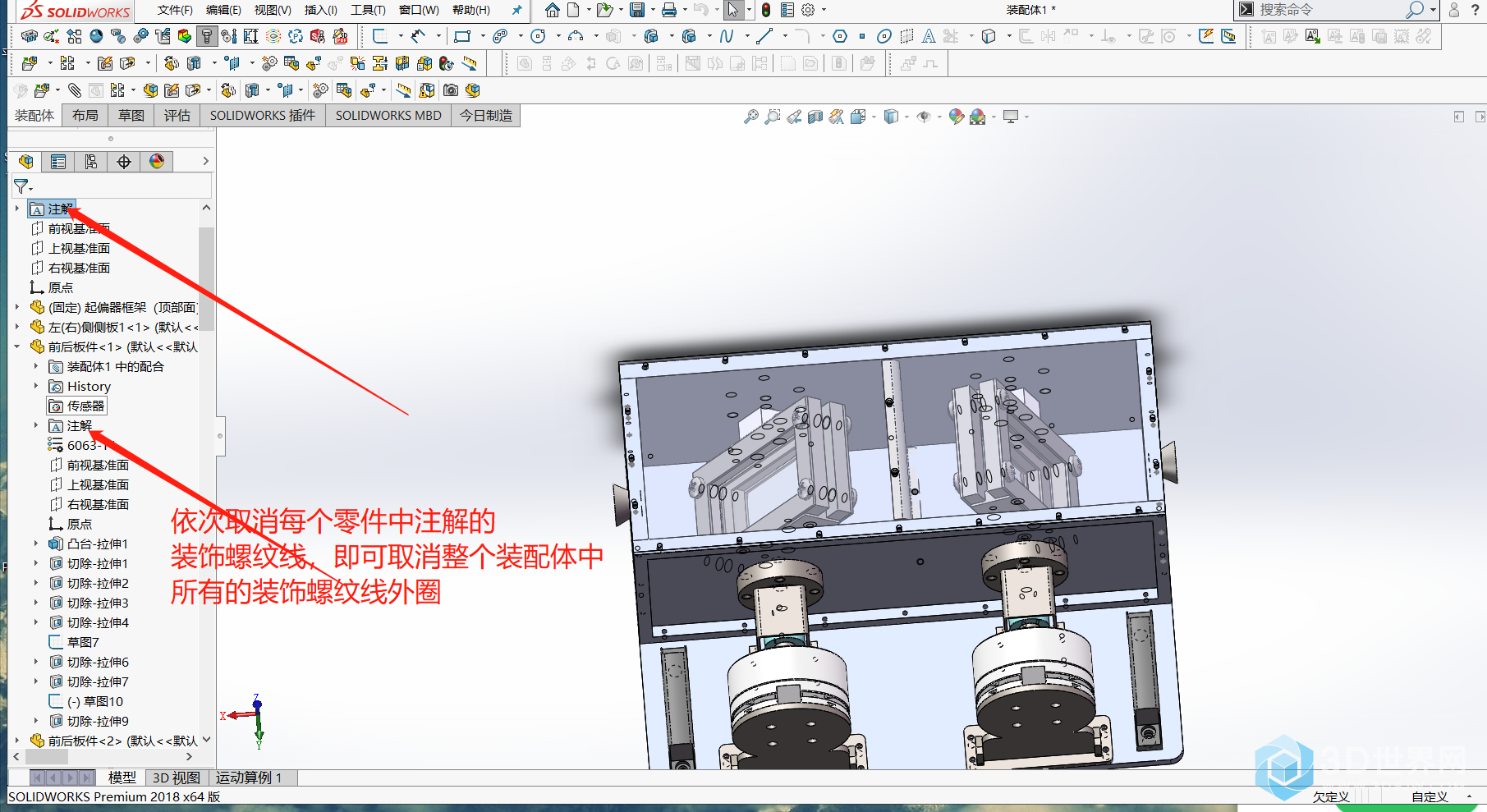
Task: Click the Save floppy disk icon
Action: point(637,10)
